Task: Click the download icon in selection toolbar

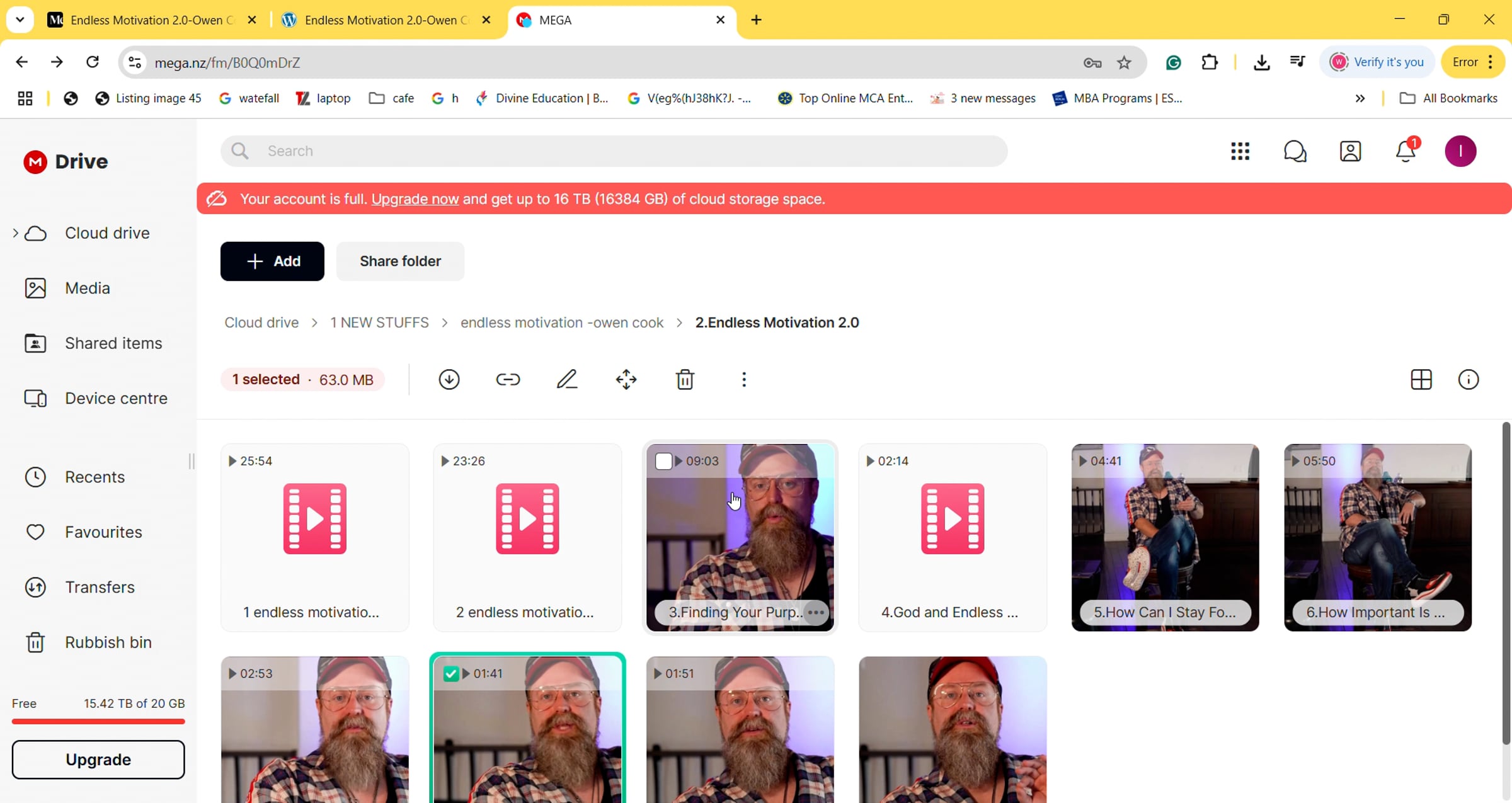Action: (x=449, y=380)
